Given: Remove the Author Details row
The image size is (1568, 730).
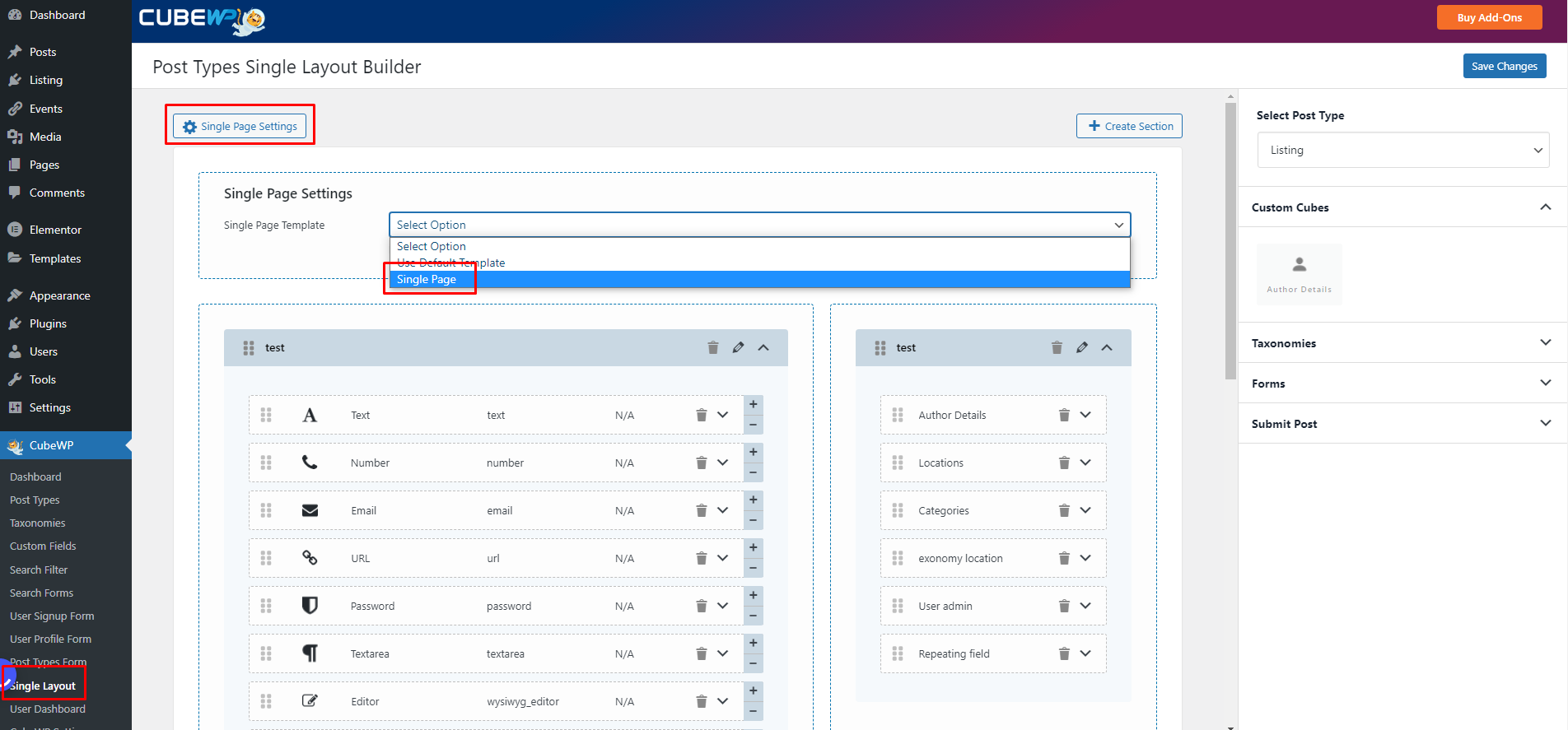Looking at the screenshot, I should coord(1064,415).
